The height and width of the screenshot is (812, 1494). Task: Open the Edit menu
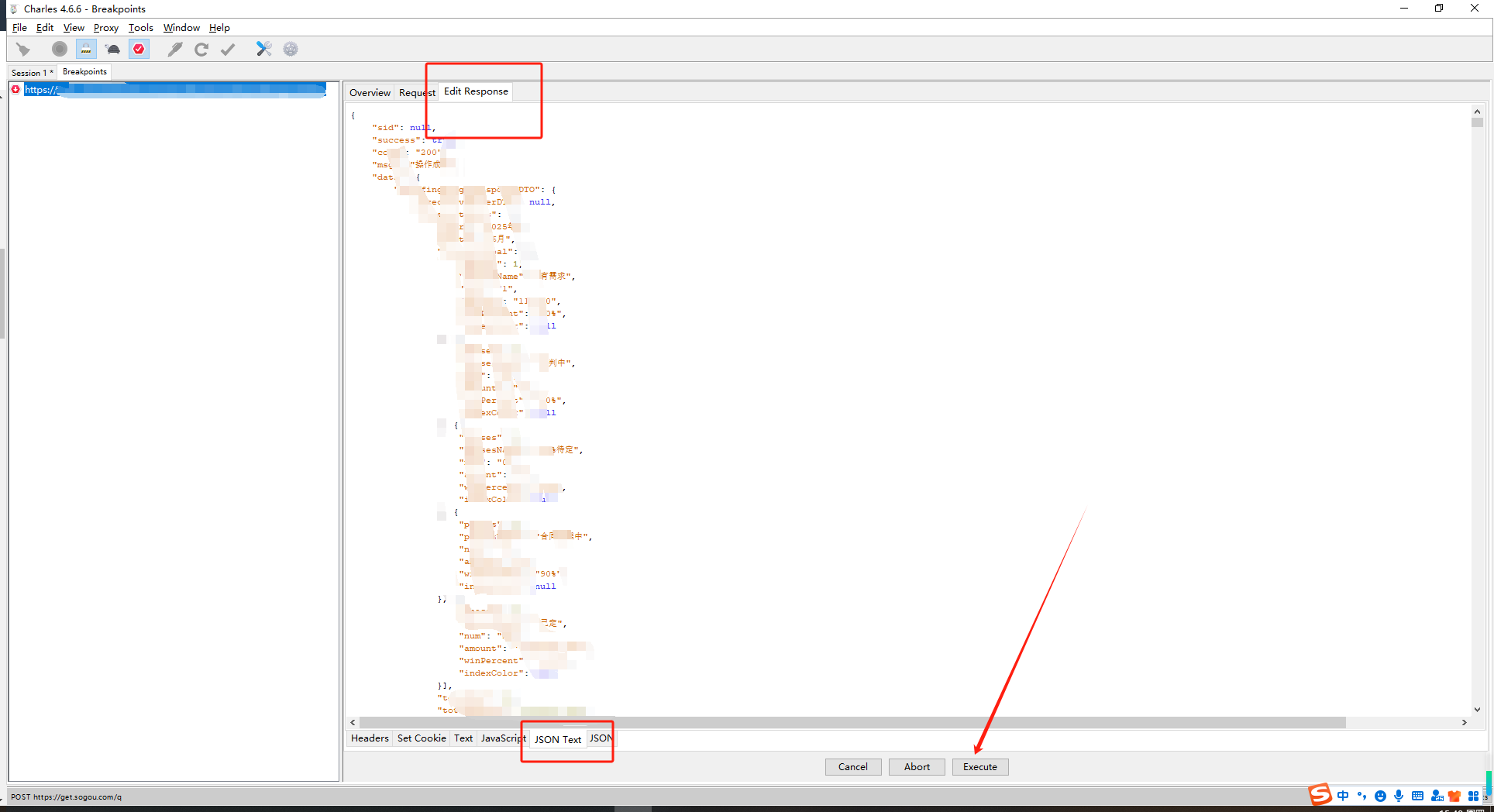point(45,28)
